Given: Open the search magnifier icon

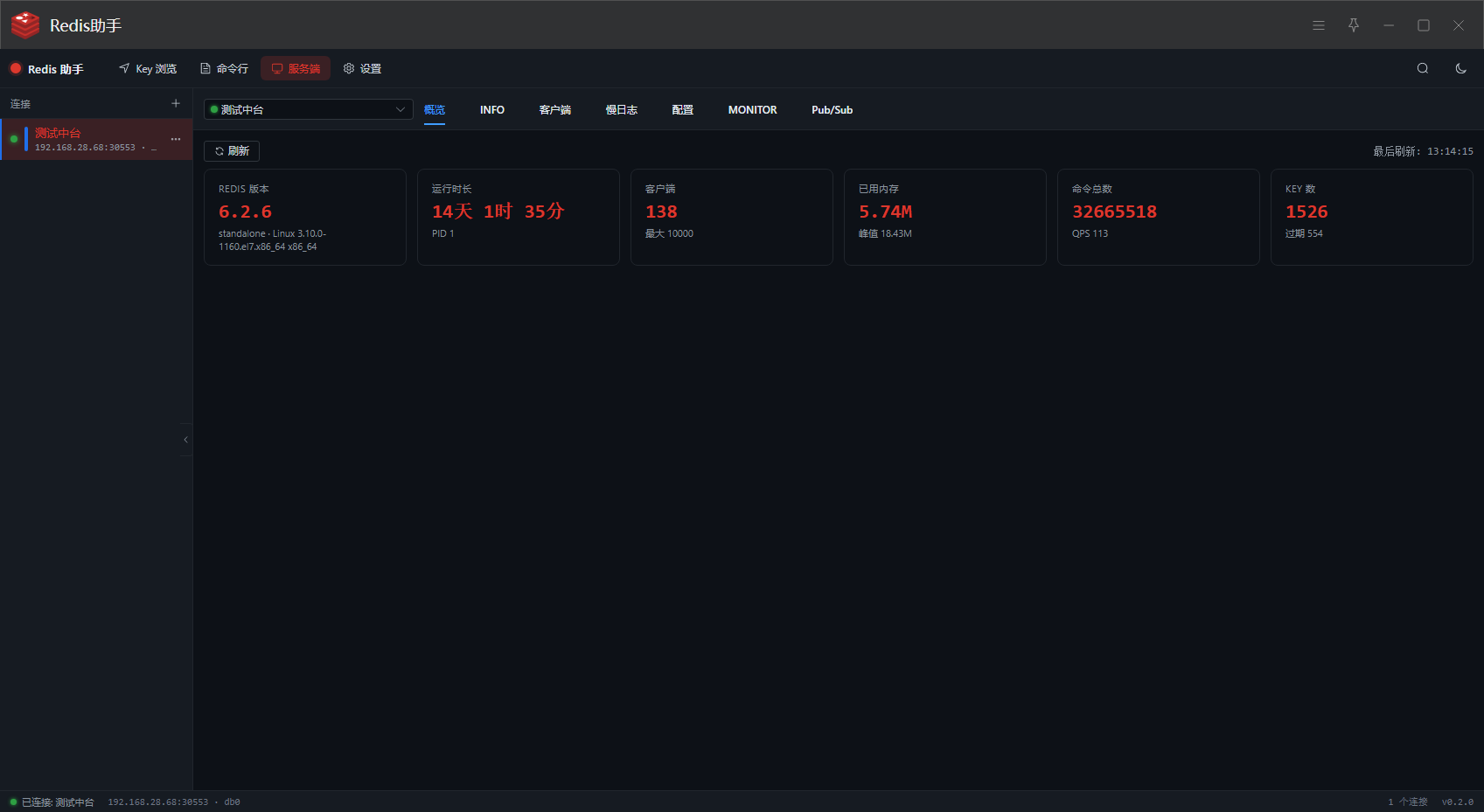Looking at the screenshot, I should tap(1423, 68).
